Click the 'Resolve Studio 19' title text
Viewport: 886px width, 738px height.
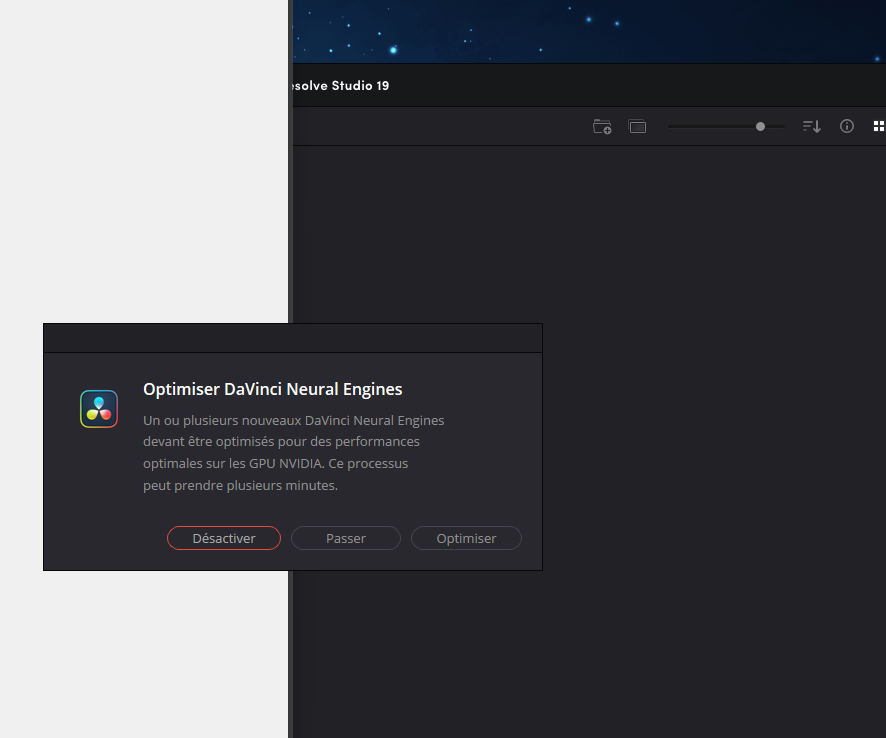tap(341, 85)
